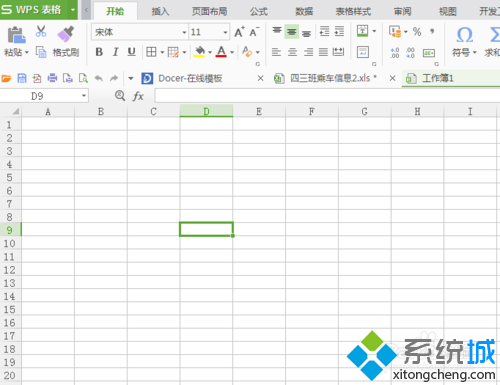The height and width of the screenshot is (385, 500).
Task: Open the font size 11 dropdown
Action: coord(225,32)
